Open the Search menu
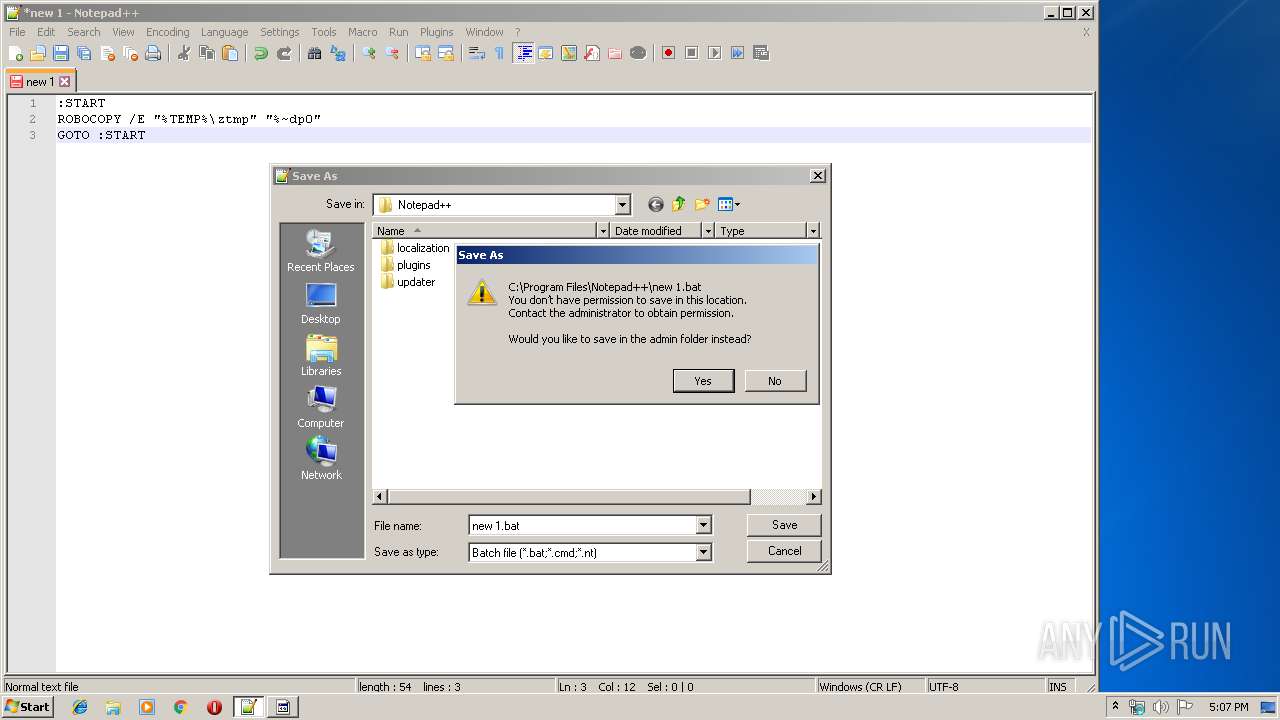This screenshot has width=1280, height=720. pos(84,32)
